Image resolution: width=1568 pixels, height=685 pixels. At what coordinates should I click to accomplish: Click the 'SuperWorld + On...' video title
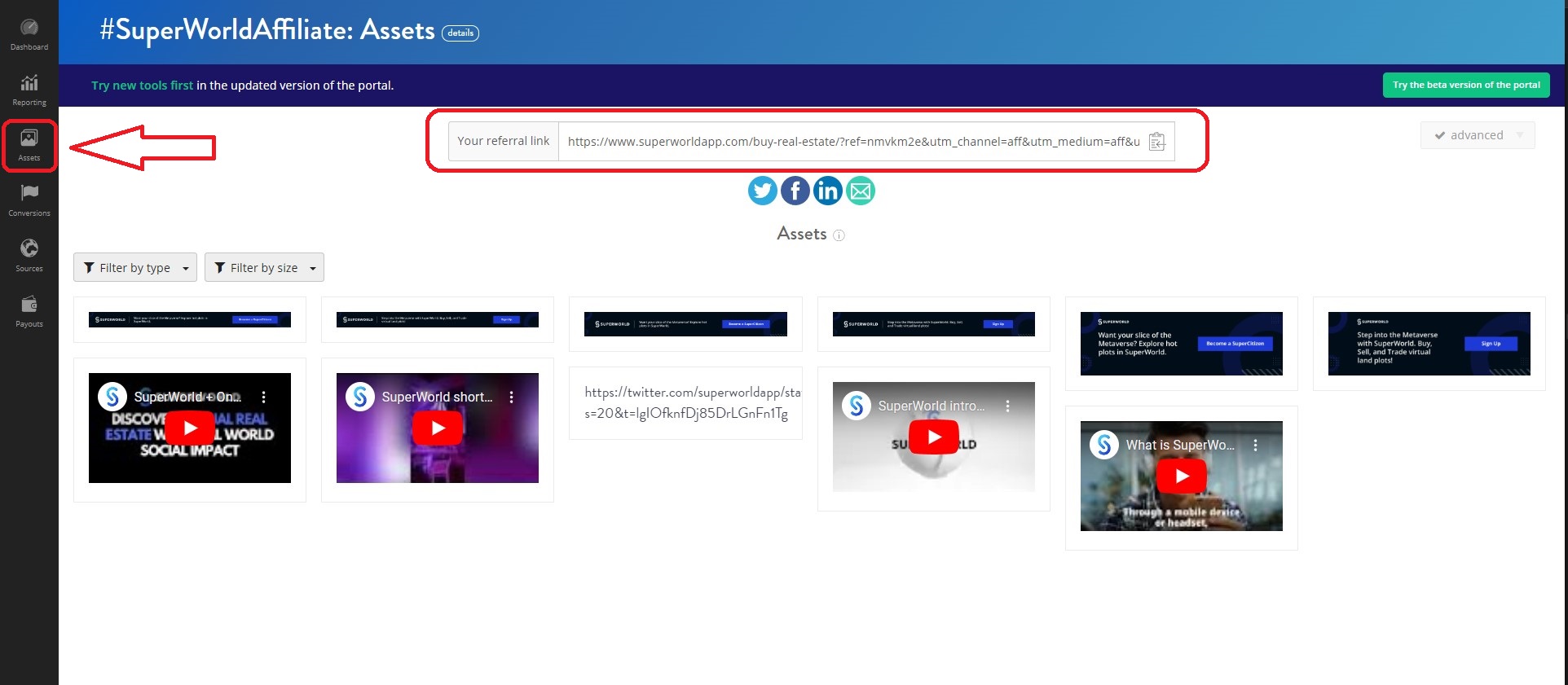[187, 397]
